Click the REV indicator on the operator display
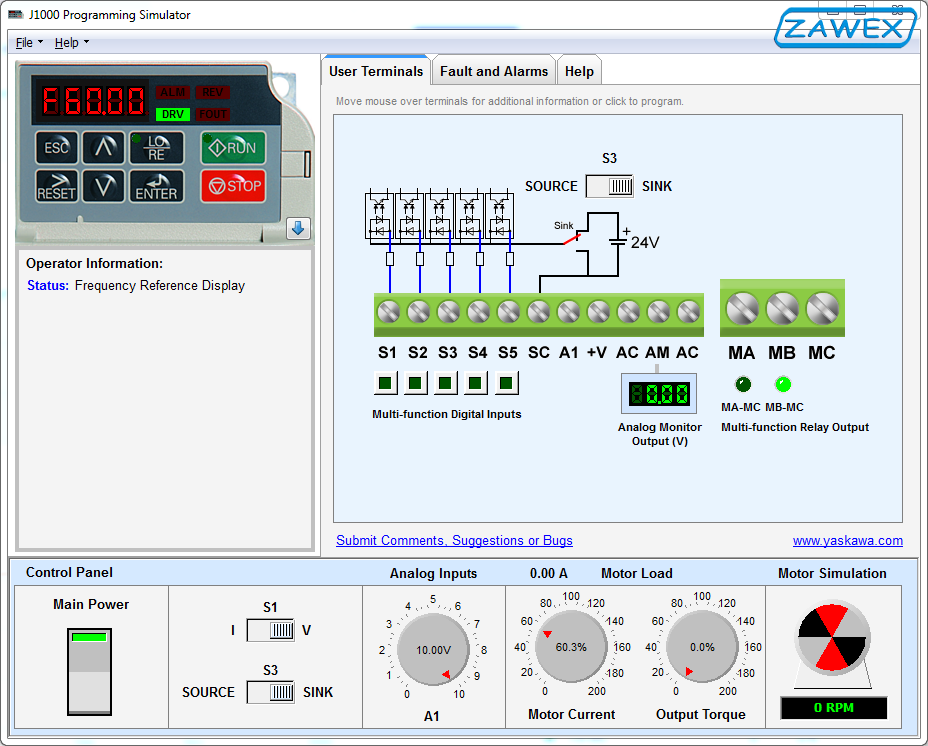This screenshot has height=746, width=928. (212, 92)
